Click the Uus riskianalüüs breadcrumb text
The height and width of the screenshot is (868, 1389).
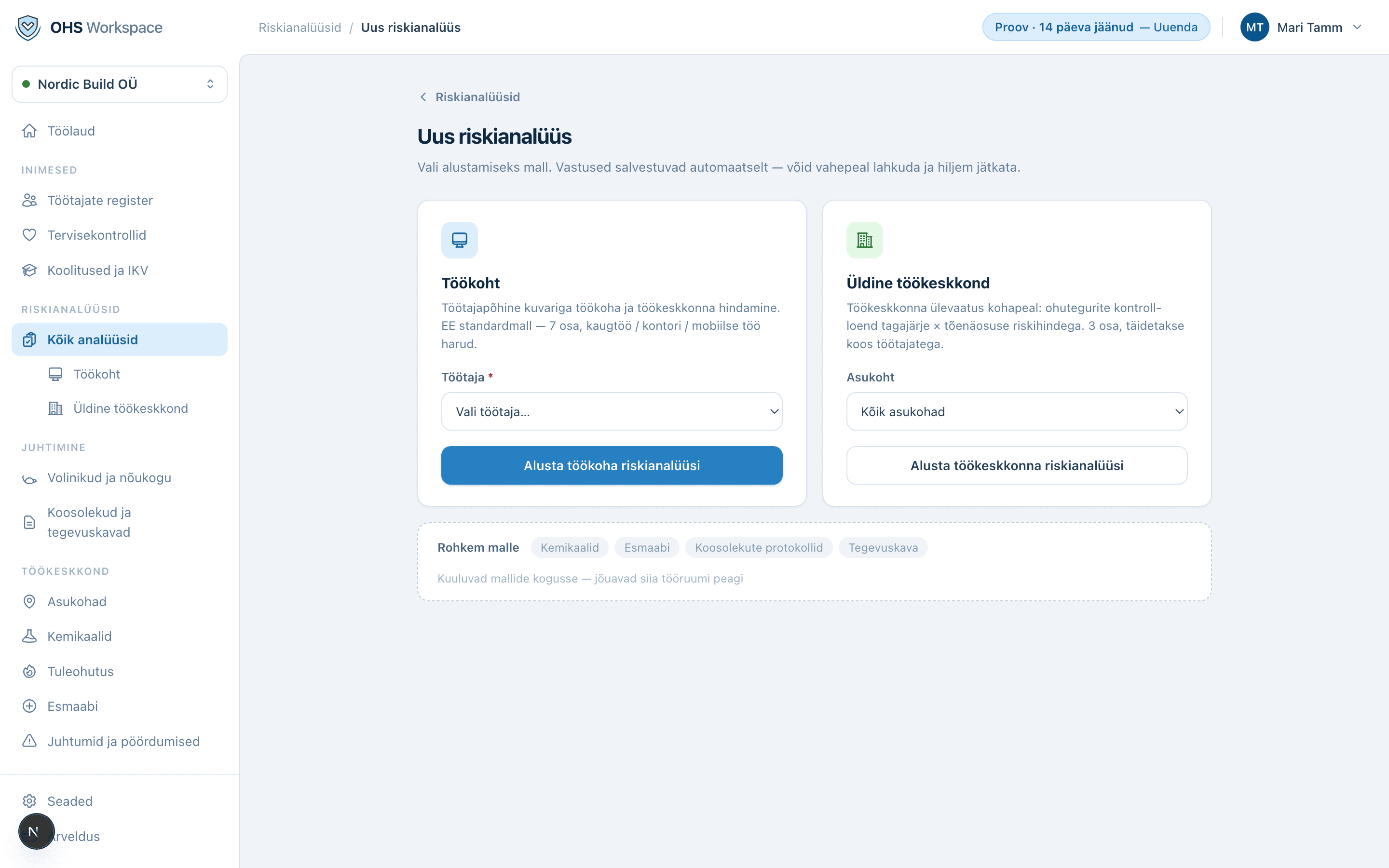click(410, 27)
